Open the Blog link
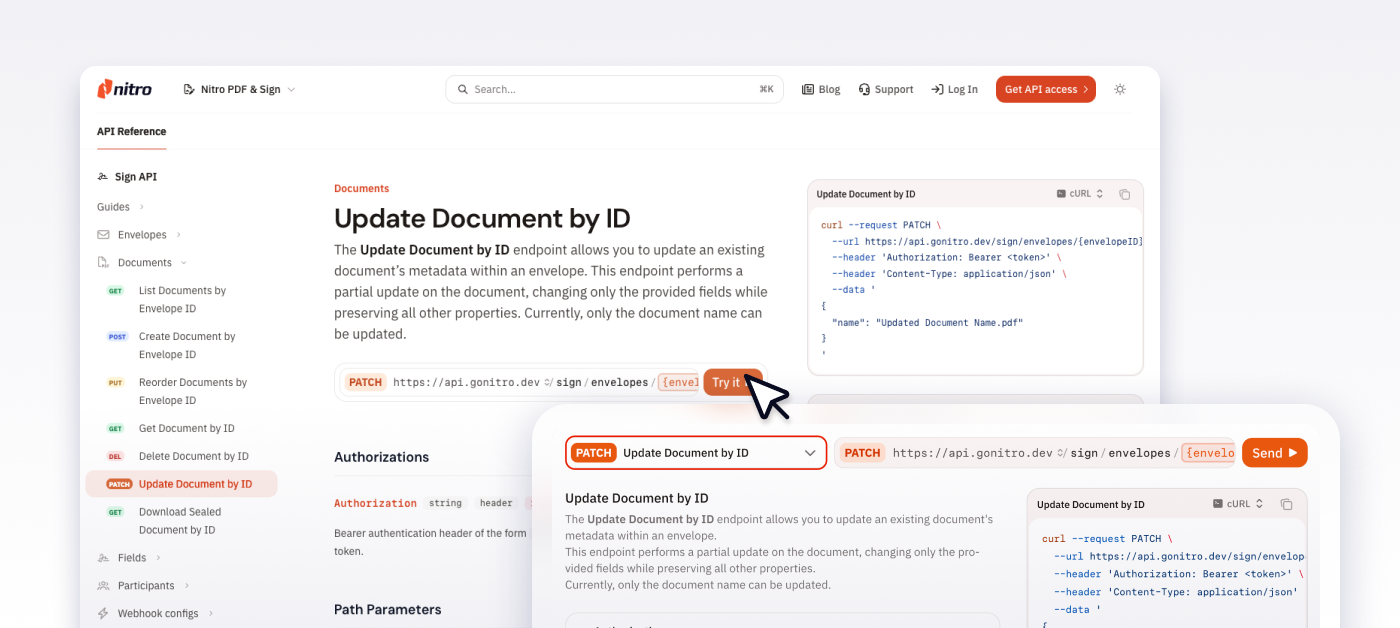The image size is (1400, 628). pos(821,89)
